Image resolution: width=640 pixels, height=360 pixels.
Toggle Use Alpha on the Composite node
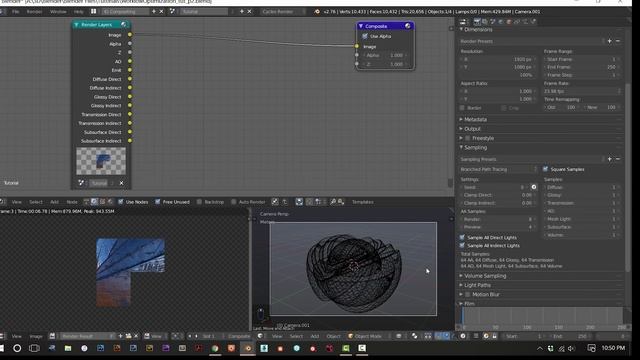365,36
